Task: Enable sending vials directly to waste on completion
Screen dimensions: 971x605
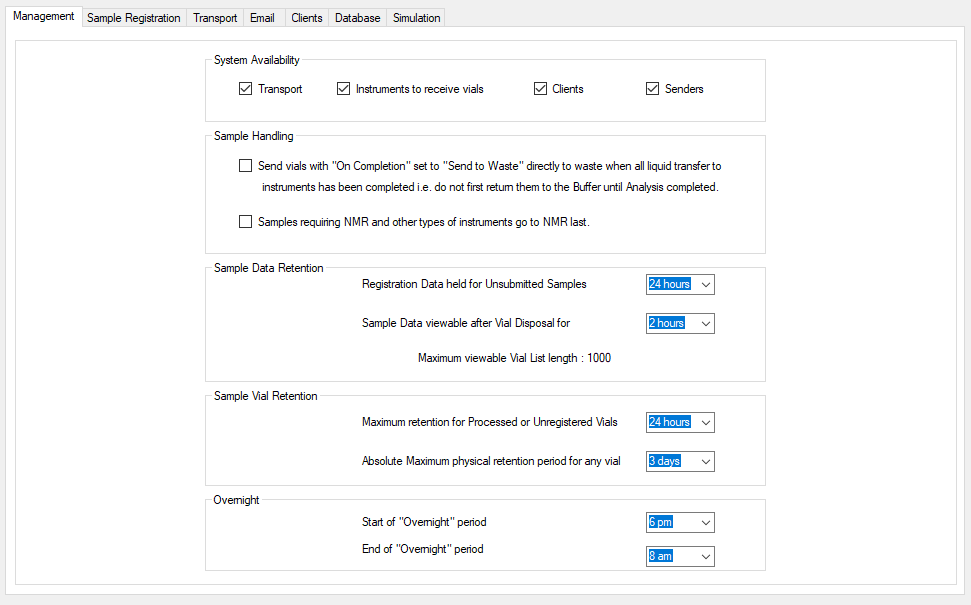Action: 245,165
